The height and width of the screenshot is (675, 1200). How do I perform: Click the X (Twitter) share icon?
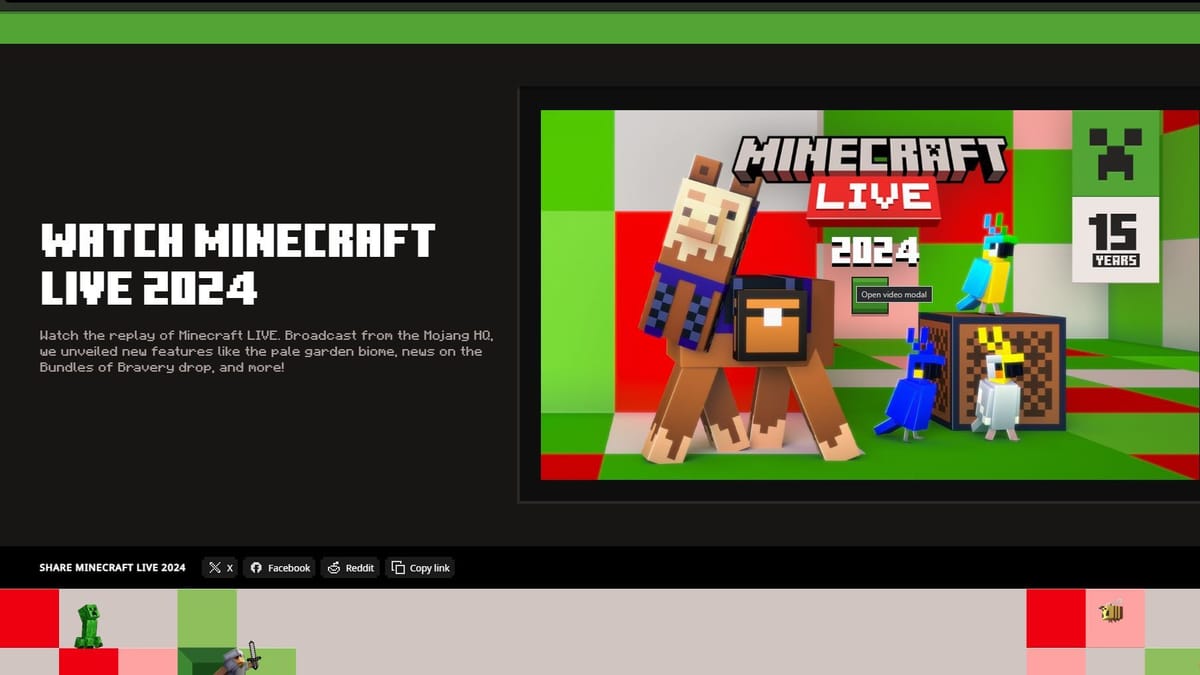[x=214, y=567]
